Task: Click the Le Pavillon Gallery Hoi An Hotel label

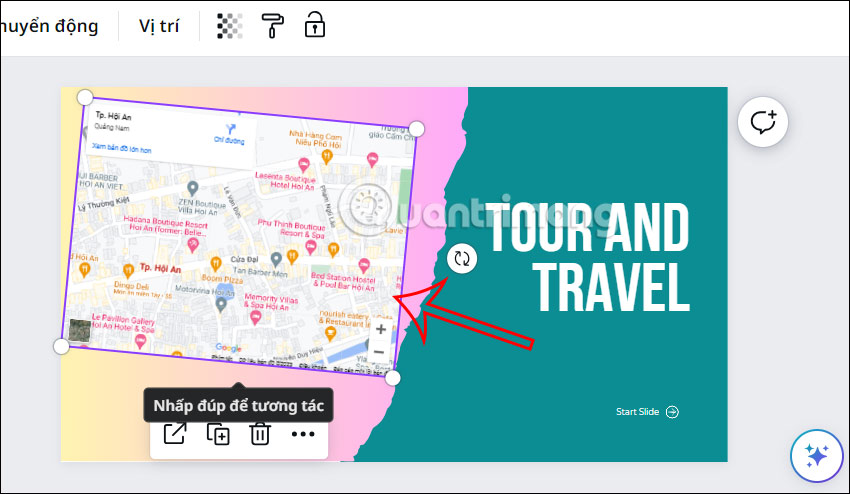Action: pos(123,323)
